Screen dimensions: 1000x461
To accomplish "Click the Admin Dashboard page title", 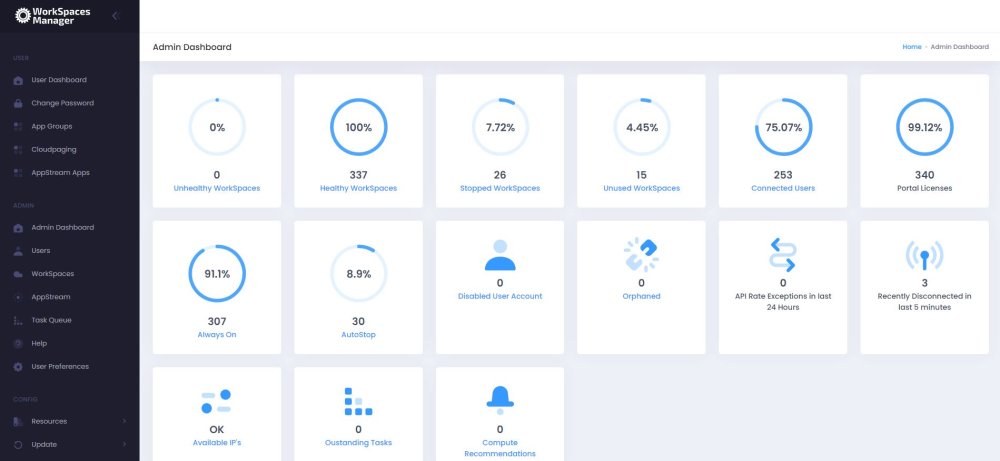I will tap(192, 47).
